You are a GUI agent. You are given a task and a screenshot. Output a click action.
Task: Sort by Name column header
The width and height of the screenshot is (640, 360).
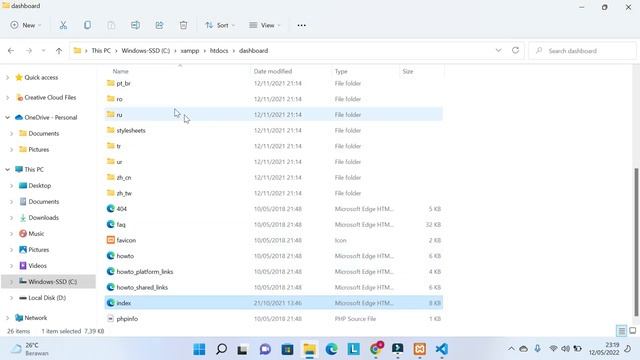click(x=120, y=71)
